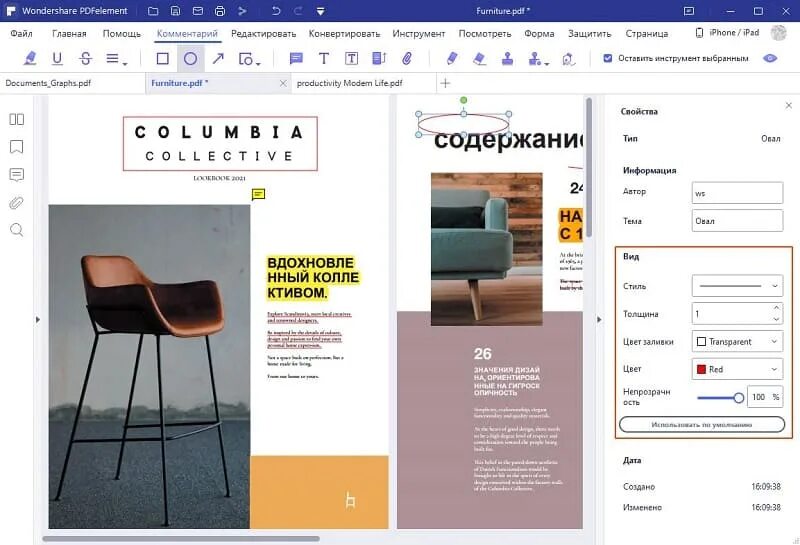800x545 pixels.
Task: Open the Цвет заливки fill color dropdown
Action: (737, 341)
